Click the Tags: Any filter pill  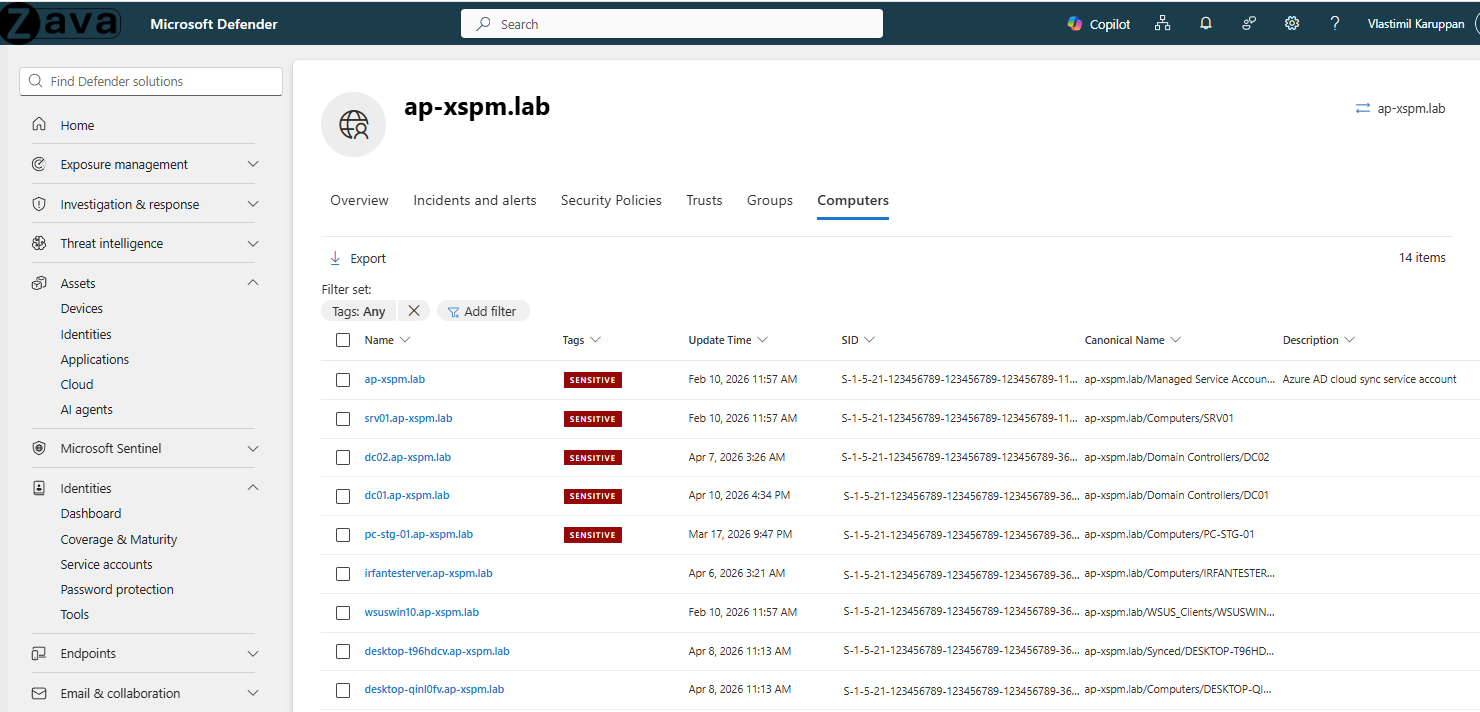coord(359,311)
